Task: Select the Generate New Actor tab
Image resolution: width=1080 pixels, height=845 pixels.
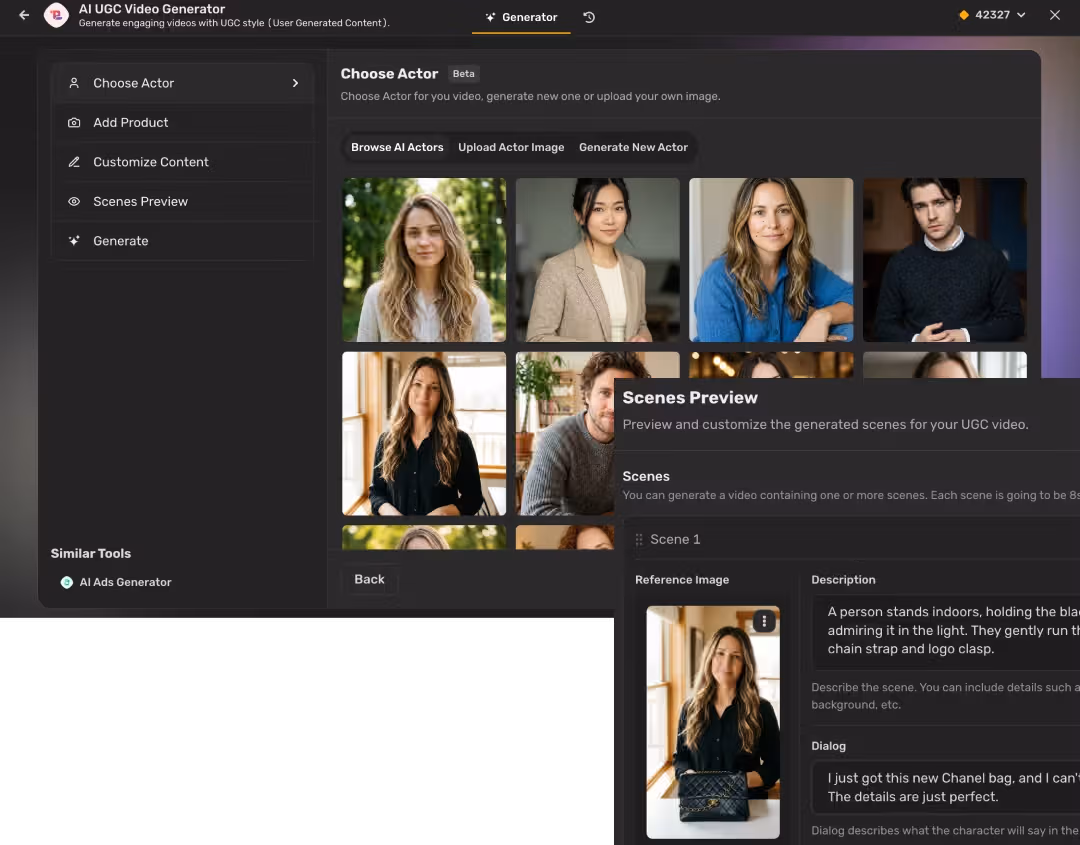Action: click(633, 147)
